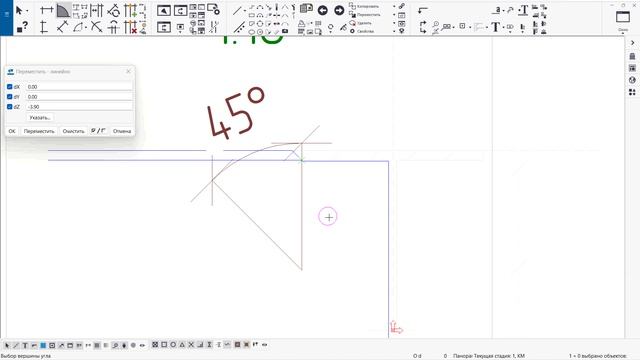Click the dX value input field
640x360 pixels.
click(79, 87)
